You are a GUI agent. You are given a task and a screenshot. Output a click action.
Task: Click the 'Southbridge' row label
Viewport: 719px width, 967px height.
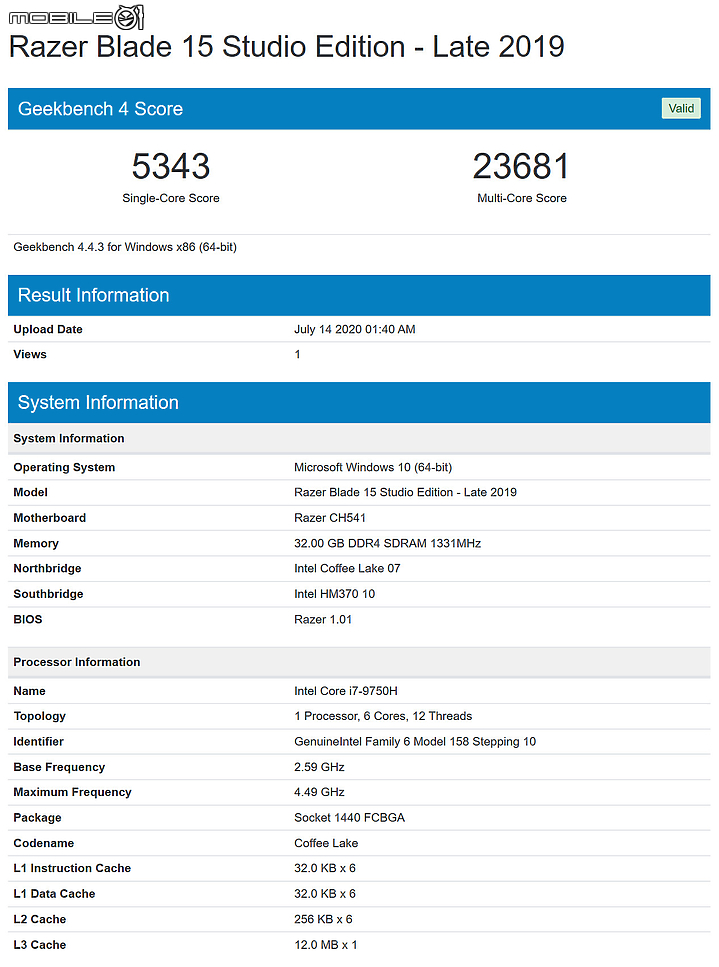point(49,594)
